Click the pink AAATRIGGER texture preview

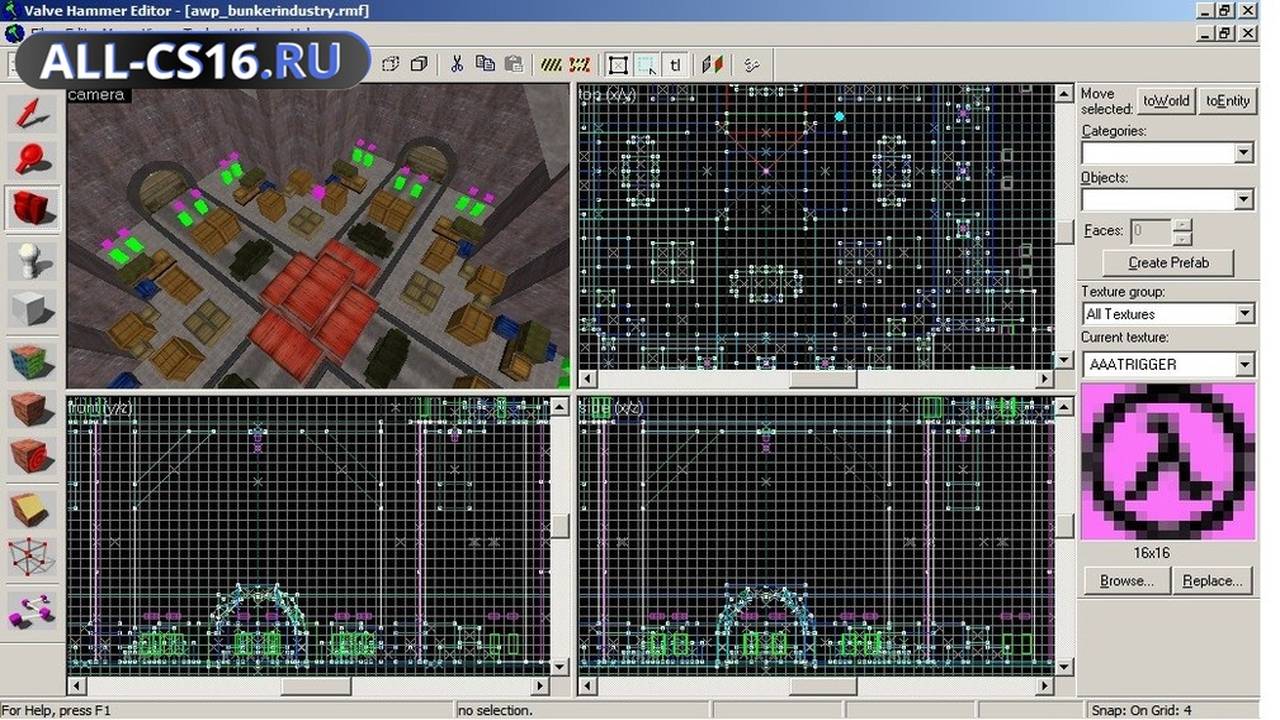coord(1168,461)
